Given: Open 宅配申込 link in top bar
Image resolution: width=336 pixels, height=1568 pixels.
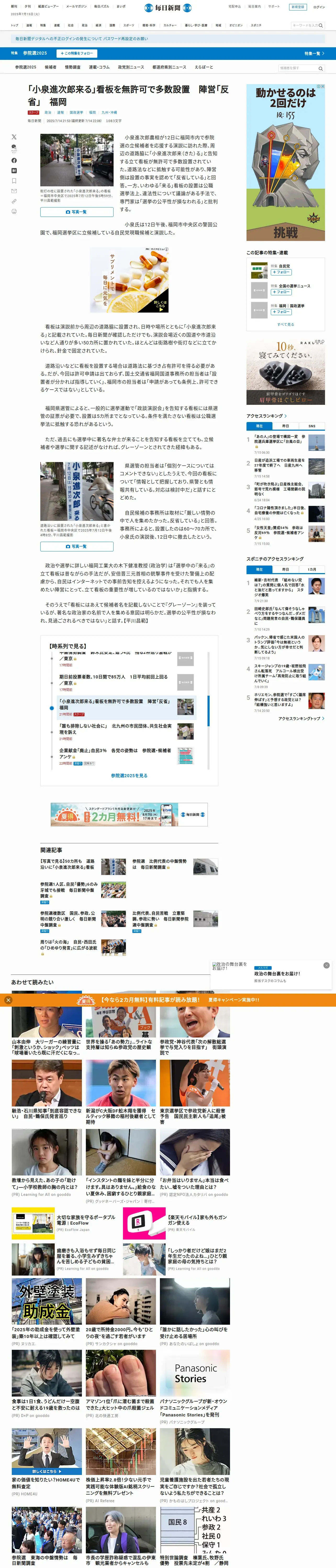Looking at the screenshot, I should (234, 7).
